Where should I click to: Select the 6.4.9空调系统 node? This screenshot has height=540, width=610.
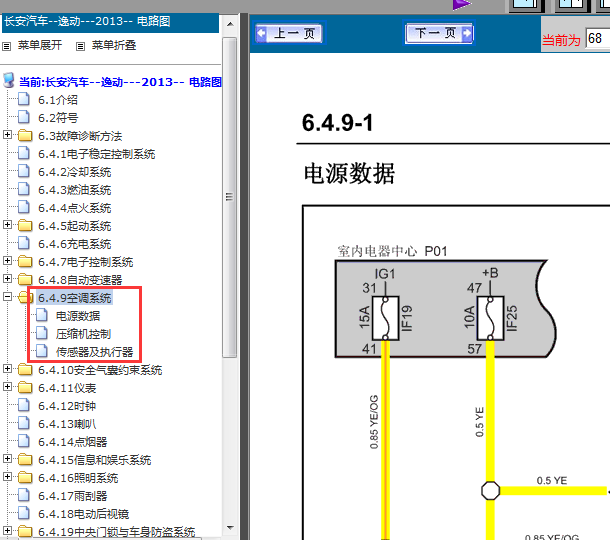(x=75, y=298)
